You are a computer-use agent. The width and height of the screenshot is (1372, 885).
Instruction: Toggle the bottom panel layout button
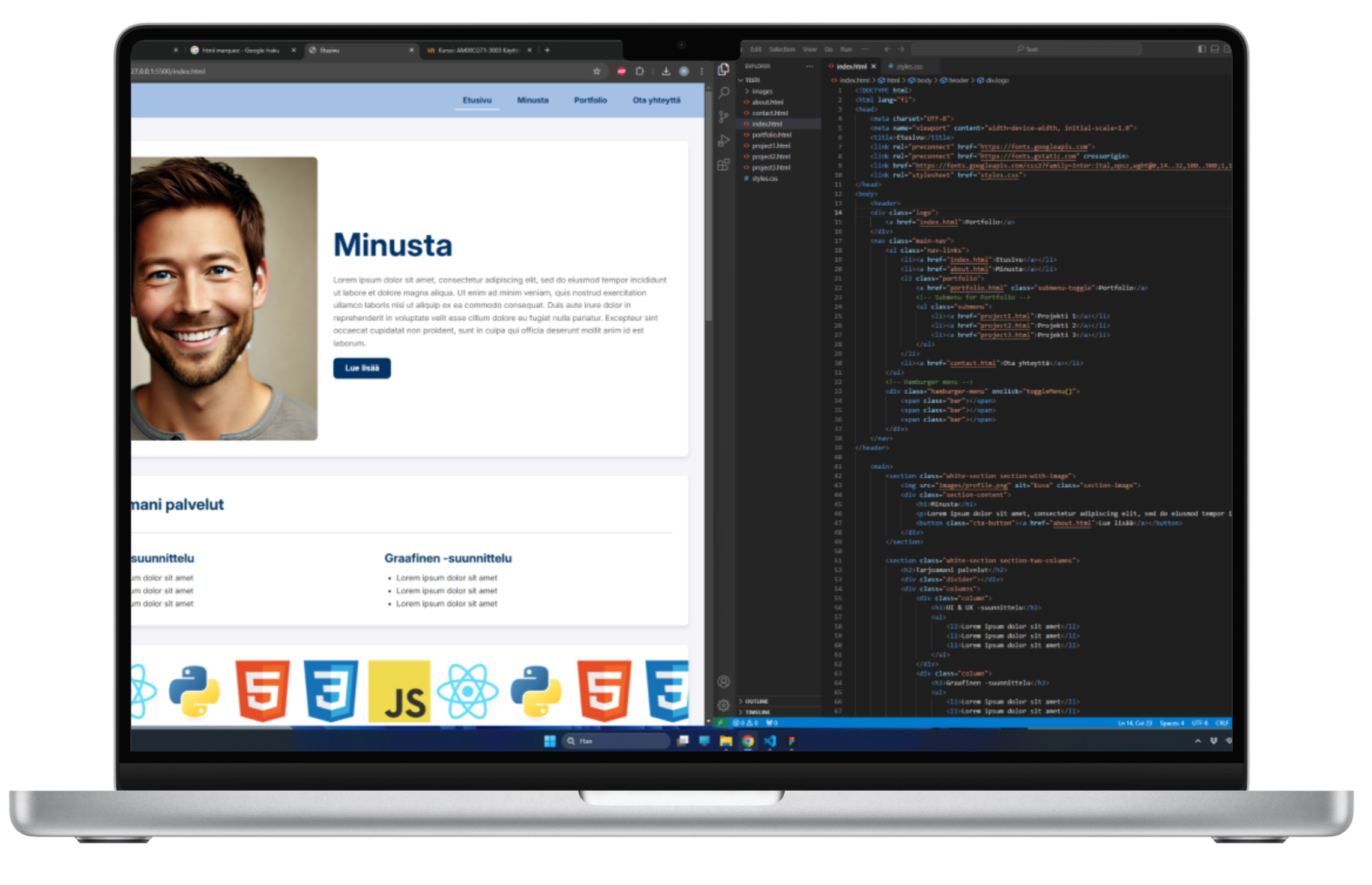[1215, 49]
